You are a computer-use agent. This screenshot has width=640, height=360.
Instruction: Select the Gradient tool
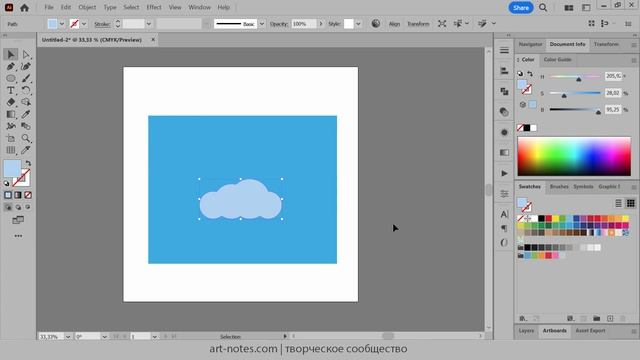(11, 114)
